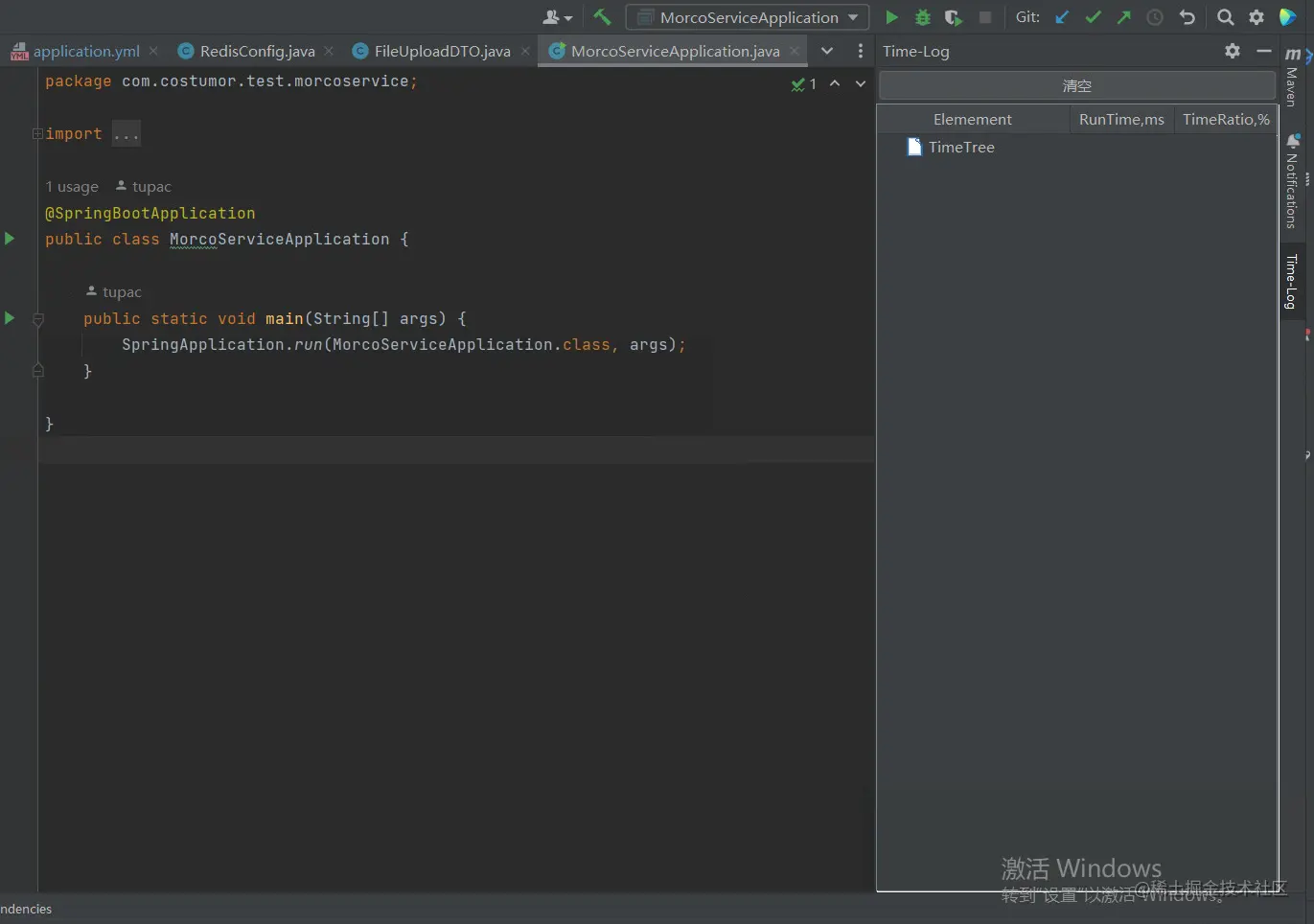Open inspection widget showing 1 typo
Viewport: 1314px width, 924px height.
coord(803,83)
